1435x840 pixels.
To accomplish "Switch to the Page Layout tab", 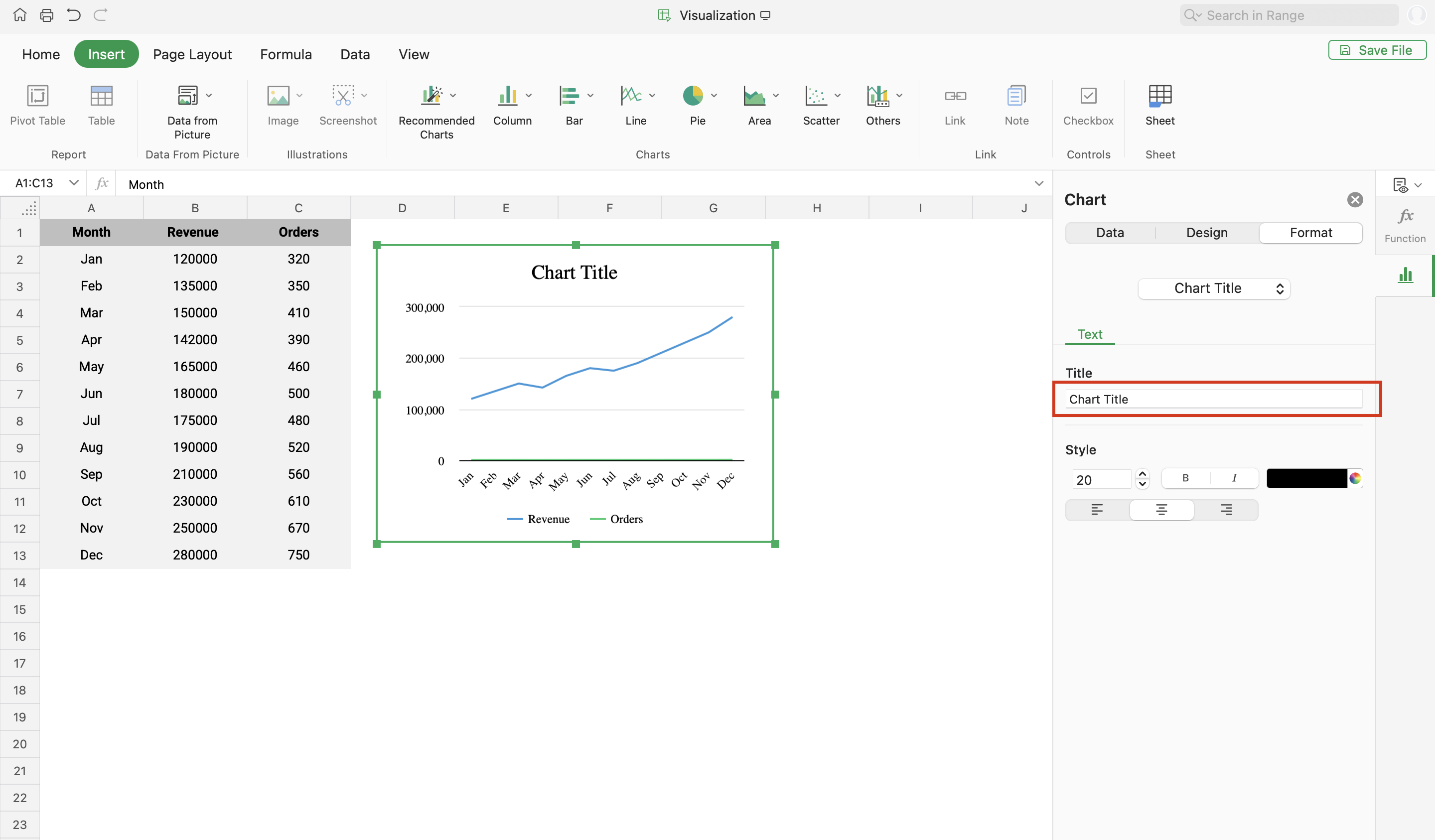I will click(x=192, y=54).
